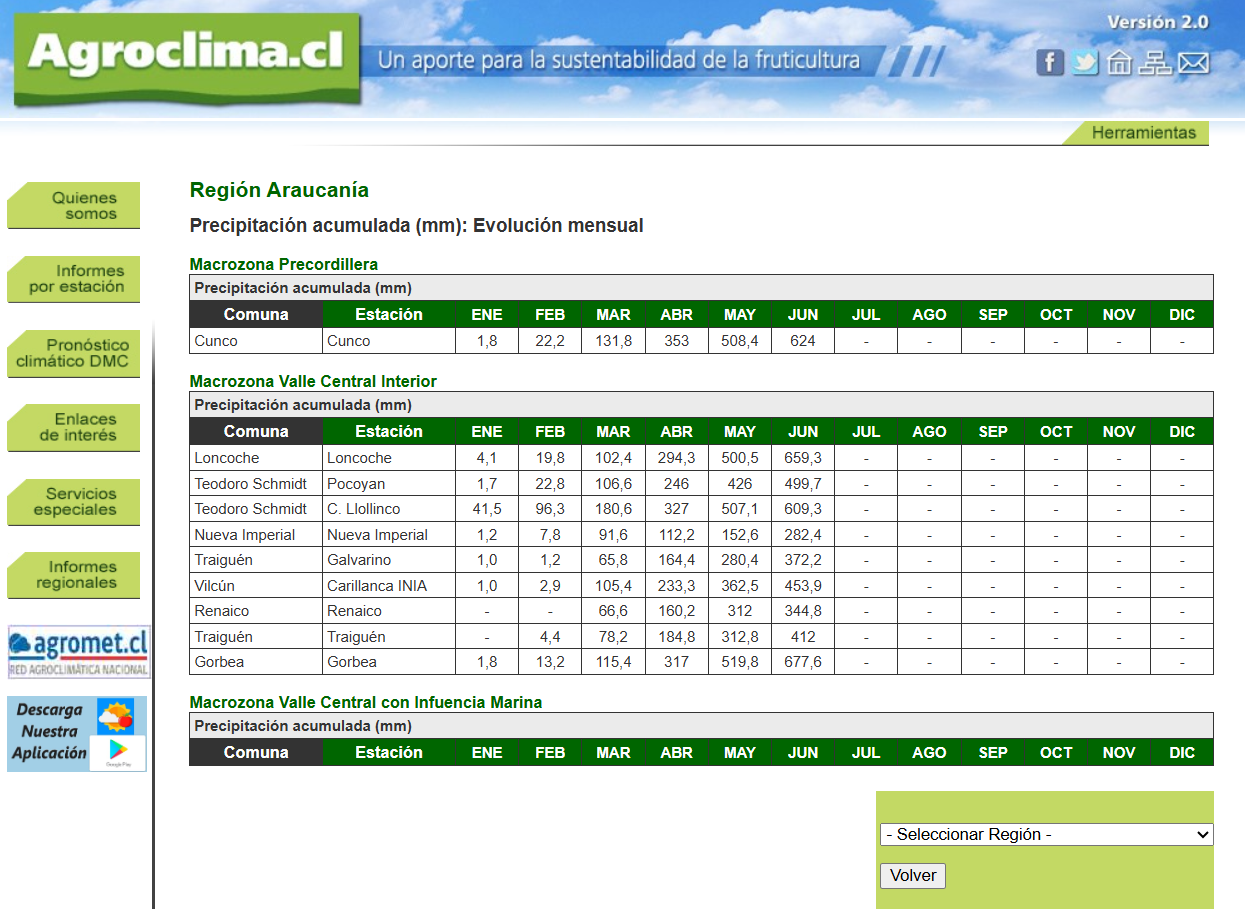Open the Herramientas tab

(x=1136, y=133)
